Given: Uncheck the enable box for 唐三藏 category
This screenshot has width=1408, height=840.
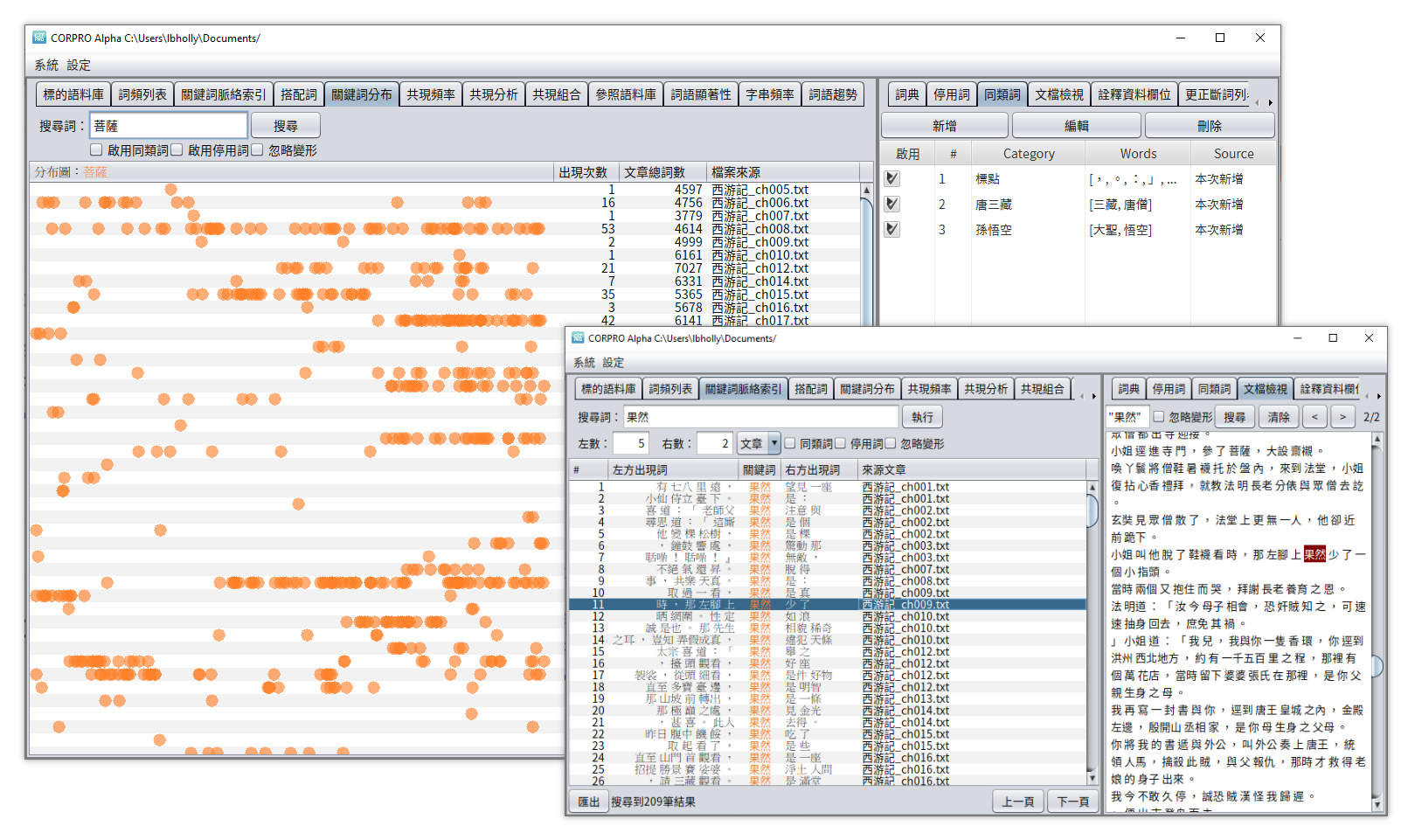Looking at the screenshot, I should (x=891, y=204).
